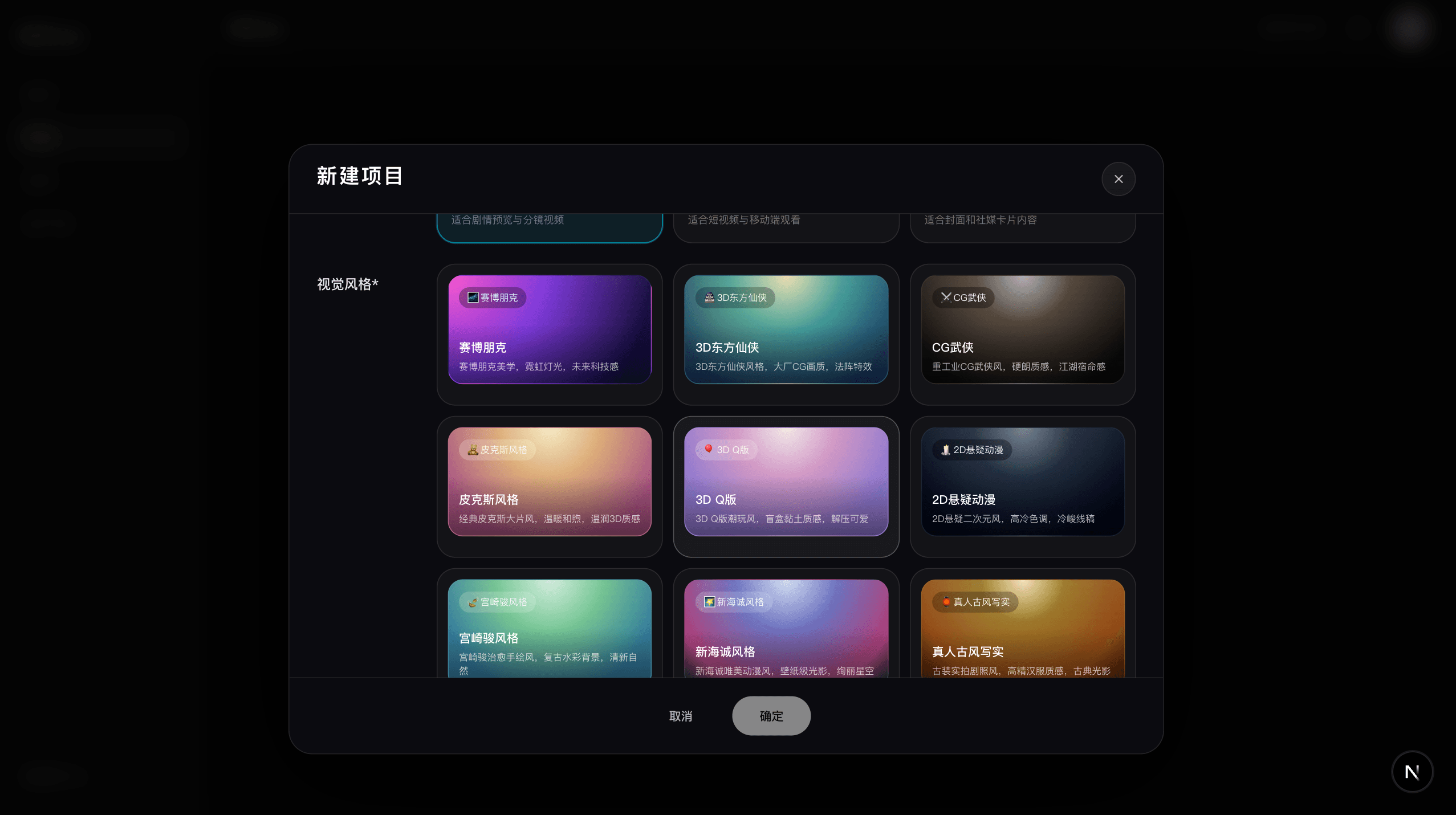The height and width of the screenshot is (815, 1456).
Task: Click the 宫崎骏风格 badge icon
Action: [473, 602]
